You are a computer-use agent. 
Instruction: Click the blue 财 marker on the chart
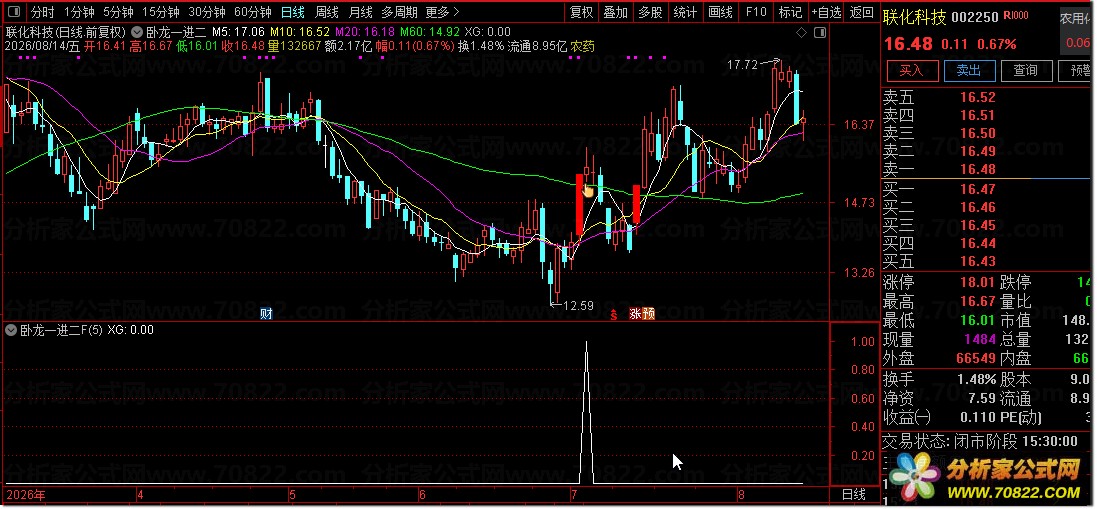point(266,313)
